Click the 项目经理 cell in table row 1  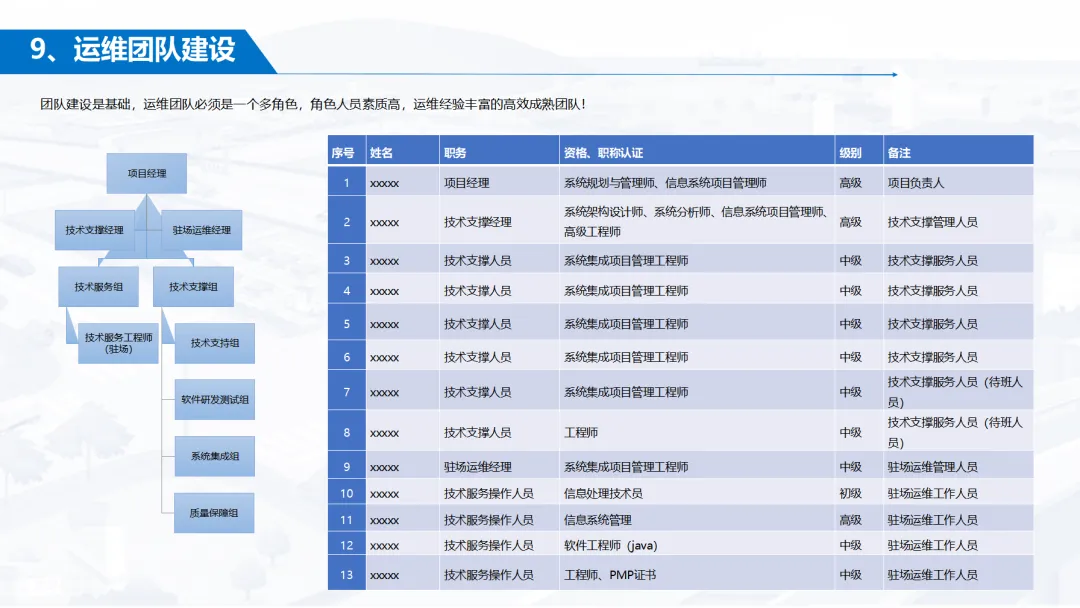(x=499, y=182)
